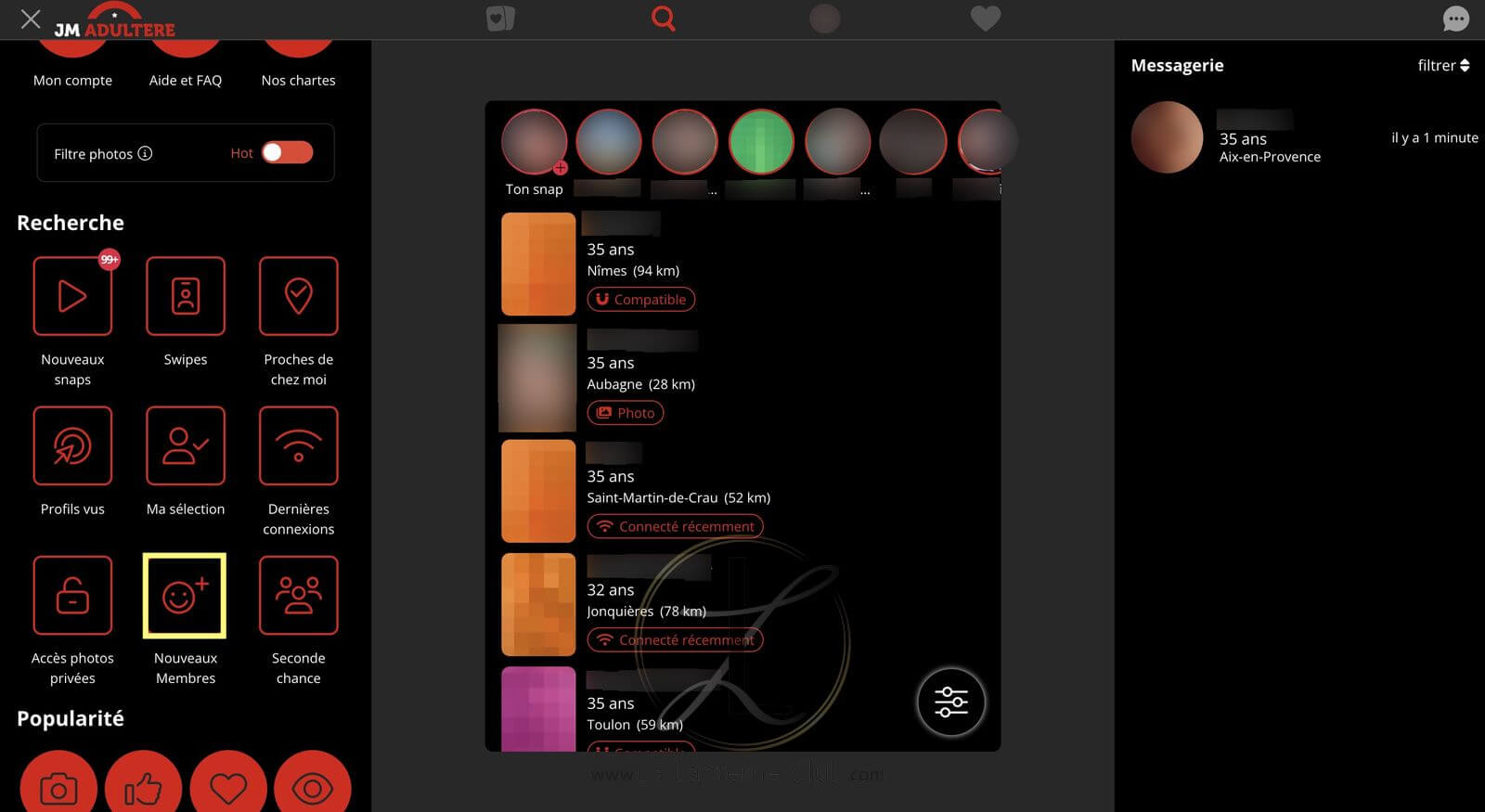Click the Nouveaux Membres smiley icon
The image size is (1485, 812).
click(185, 596)
